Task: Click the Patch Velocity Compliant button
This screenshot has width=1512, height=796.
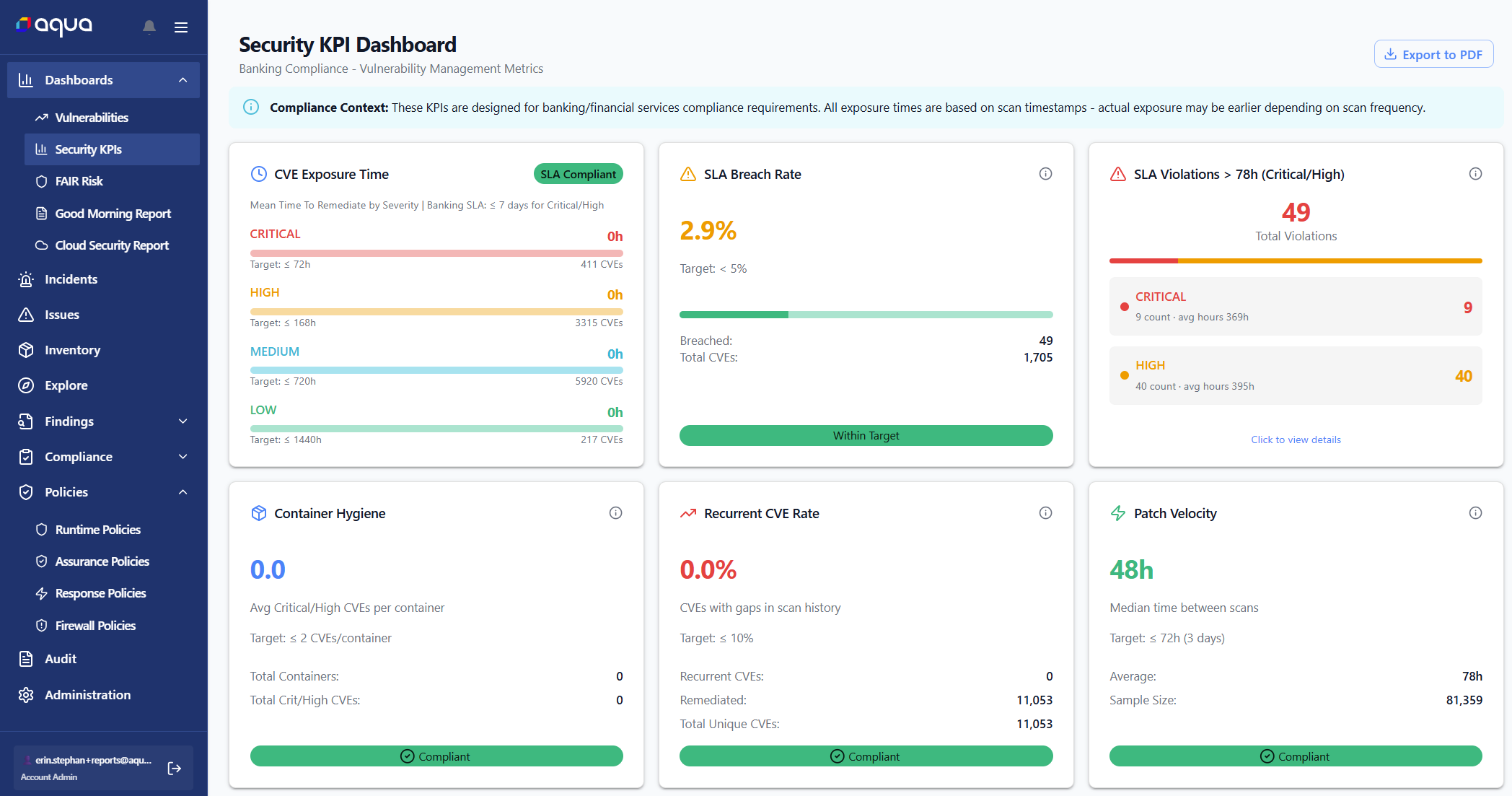Action: click(x=1296, y=756)
